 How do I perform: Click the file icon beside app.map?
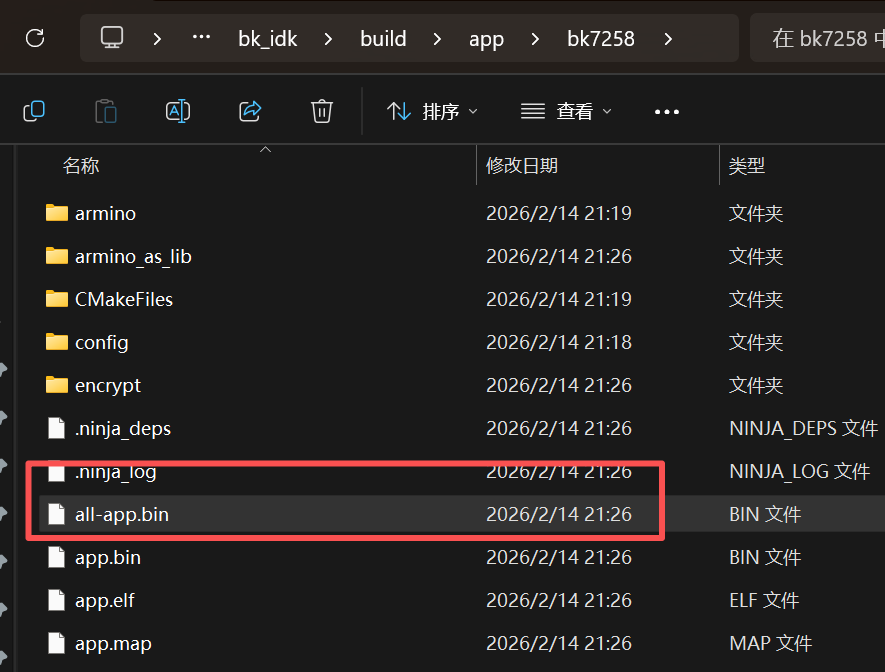[56, 643]
